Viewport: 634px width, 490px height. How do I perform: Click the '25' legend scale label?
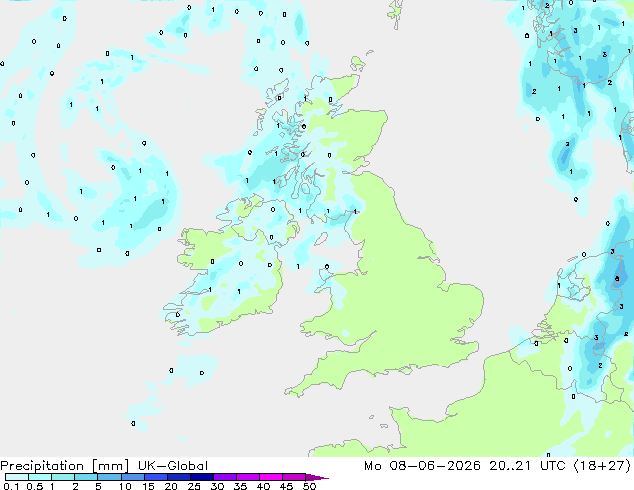coord(194,486)
